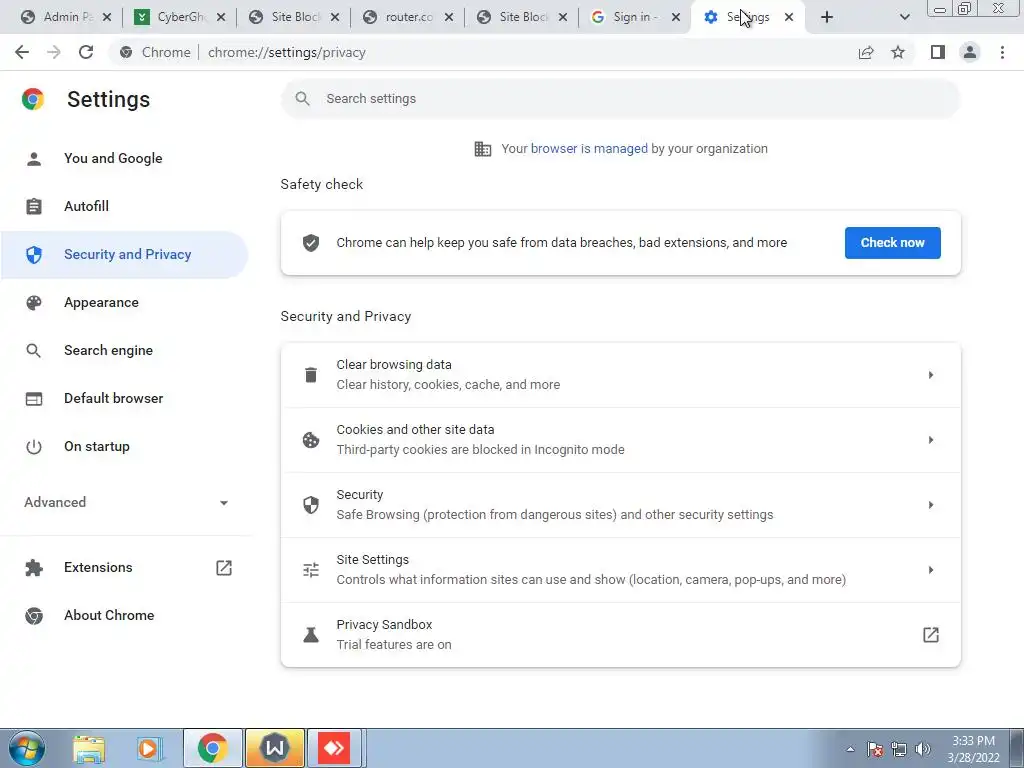Select Security and Privacy in sidebar
The image size is (1024, 768).
pos(124,255)
